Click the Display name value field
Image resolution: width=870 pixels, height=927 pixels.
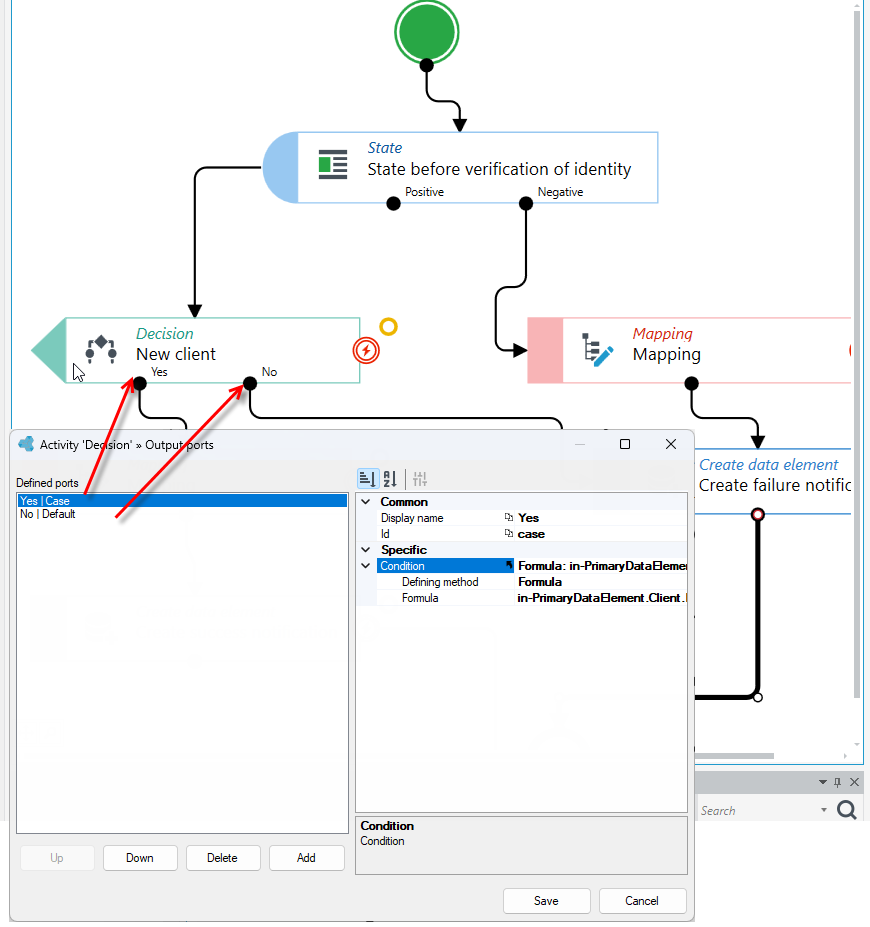pos(600,518)
